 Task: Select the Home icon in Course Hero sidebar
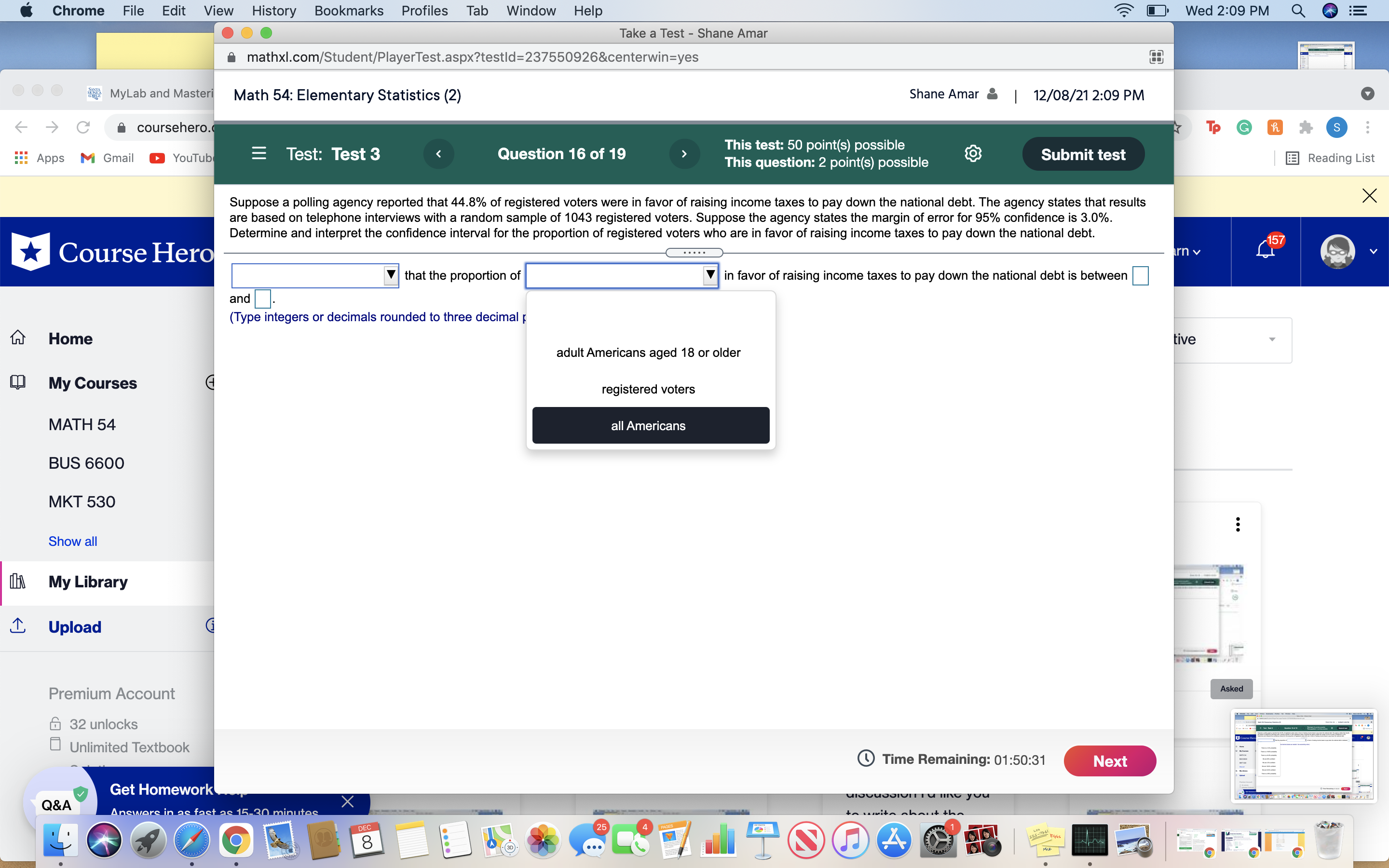(18, 338)
